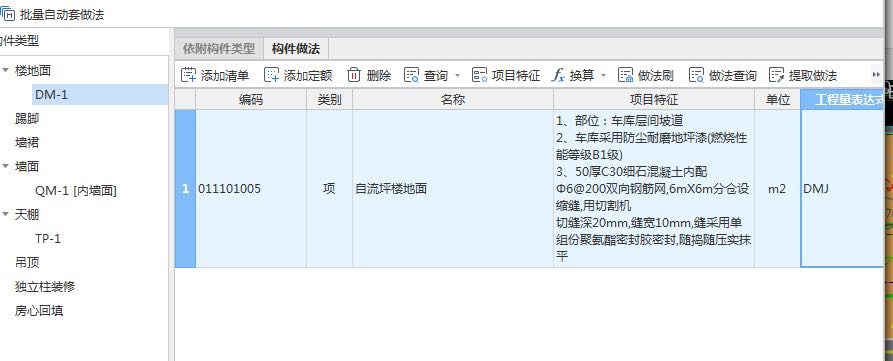The width and height of the screenshot is (893, 361).
Task: Show more toolbar items overflow arrow
Action: 876,75
